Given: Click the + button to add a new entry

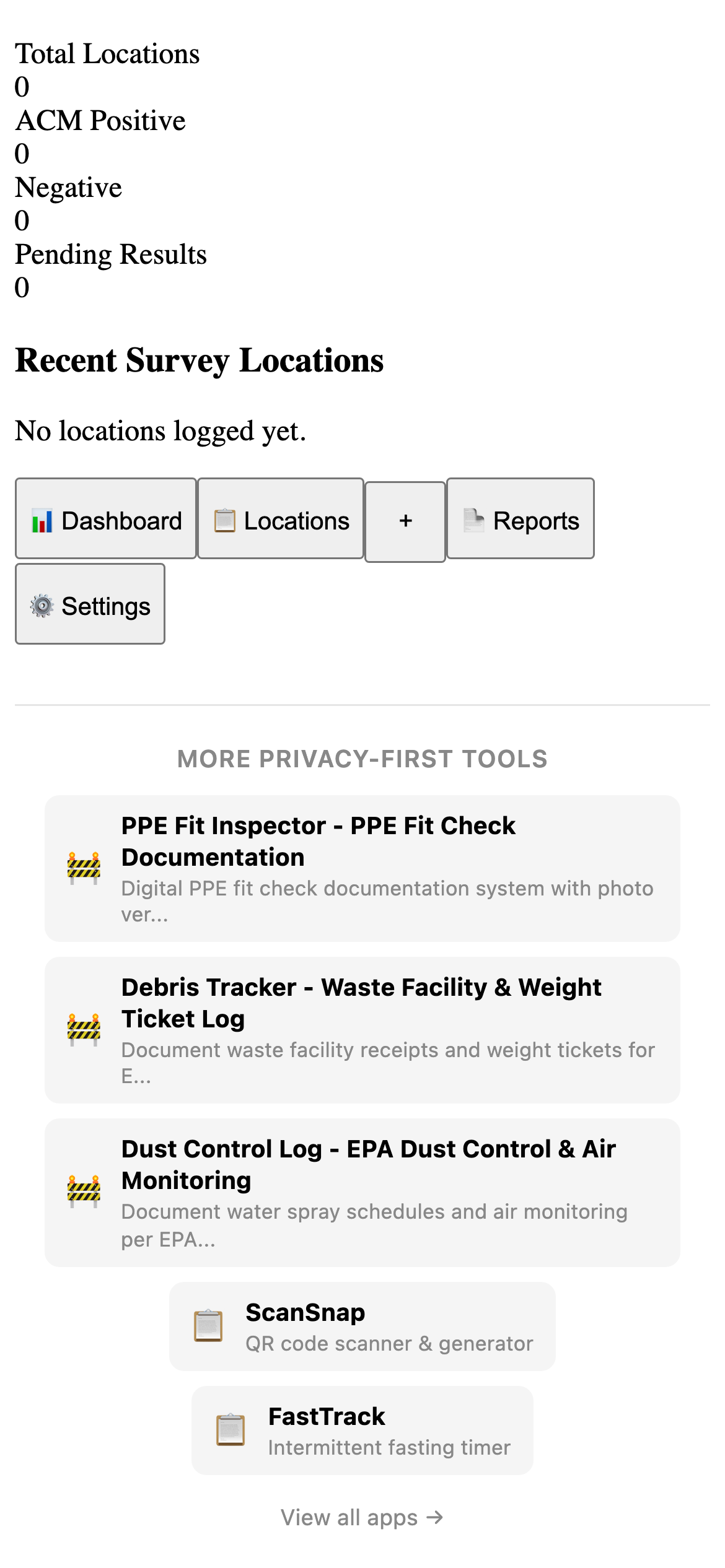Looking at the screenshot, I should click(405, 520).
